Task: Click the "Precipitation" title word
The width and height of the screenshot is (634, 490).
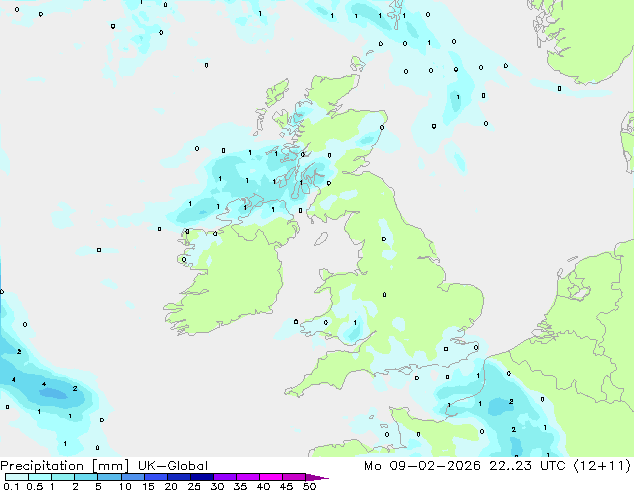Action: (42, 466)
